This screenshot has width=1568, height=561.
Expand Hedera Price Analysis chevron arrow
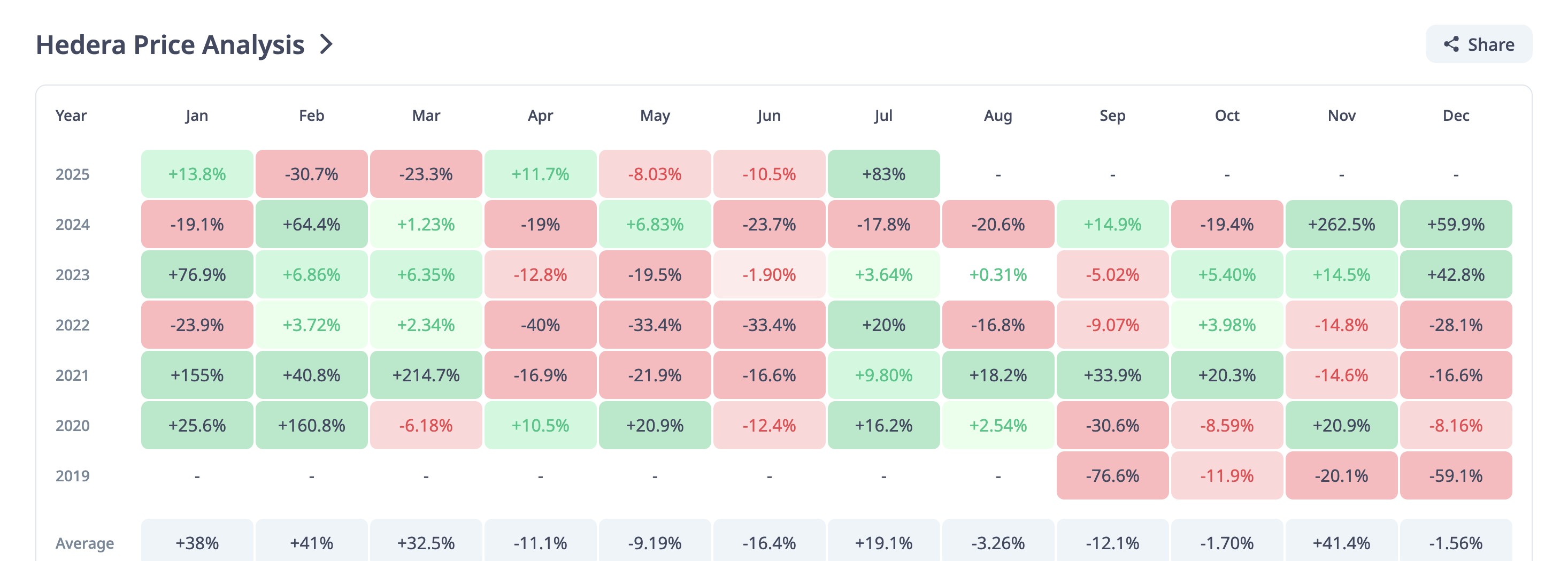tap(326, 44)
